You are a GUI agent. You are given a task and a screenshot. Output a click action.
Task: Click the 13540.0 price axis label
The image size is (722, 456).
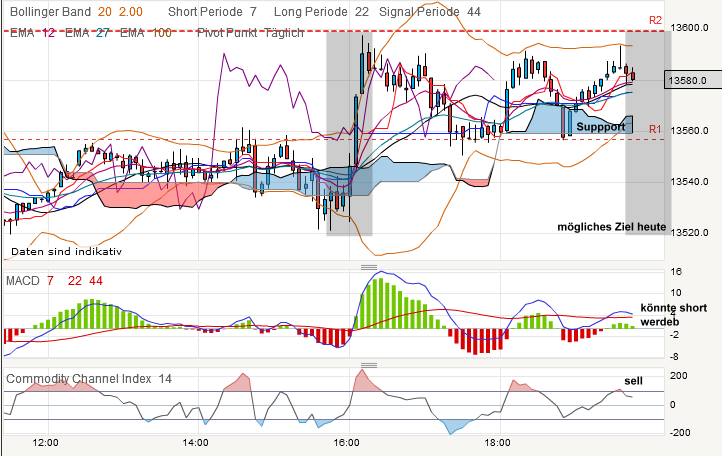(x=689, y=181)
